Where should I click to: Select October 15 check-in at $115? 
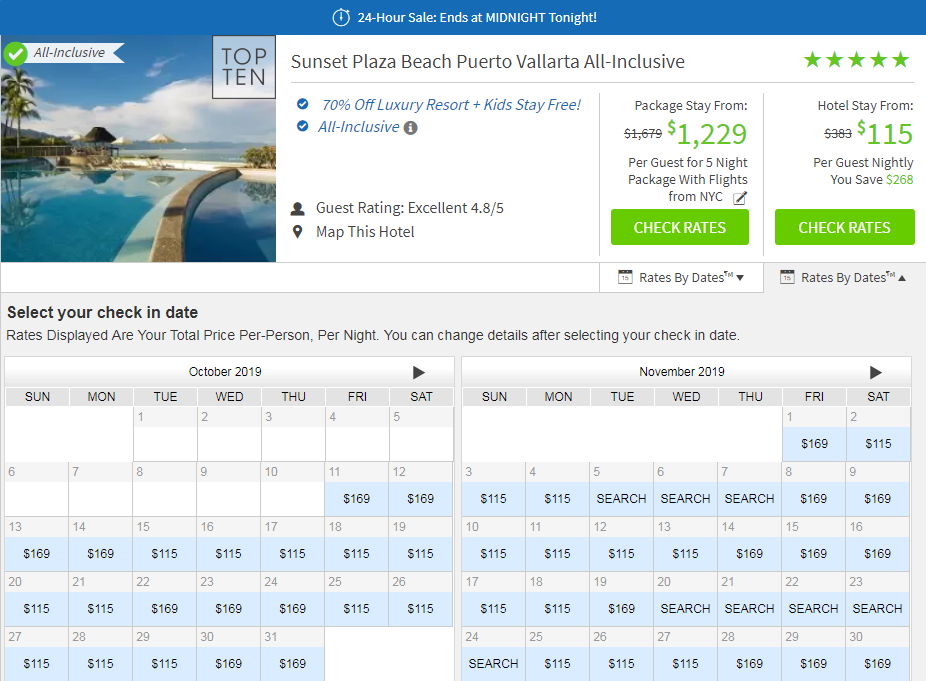[x=164, y=554]
